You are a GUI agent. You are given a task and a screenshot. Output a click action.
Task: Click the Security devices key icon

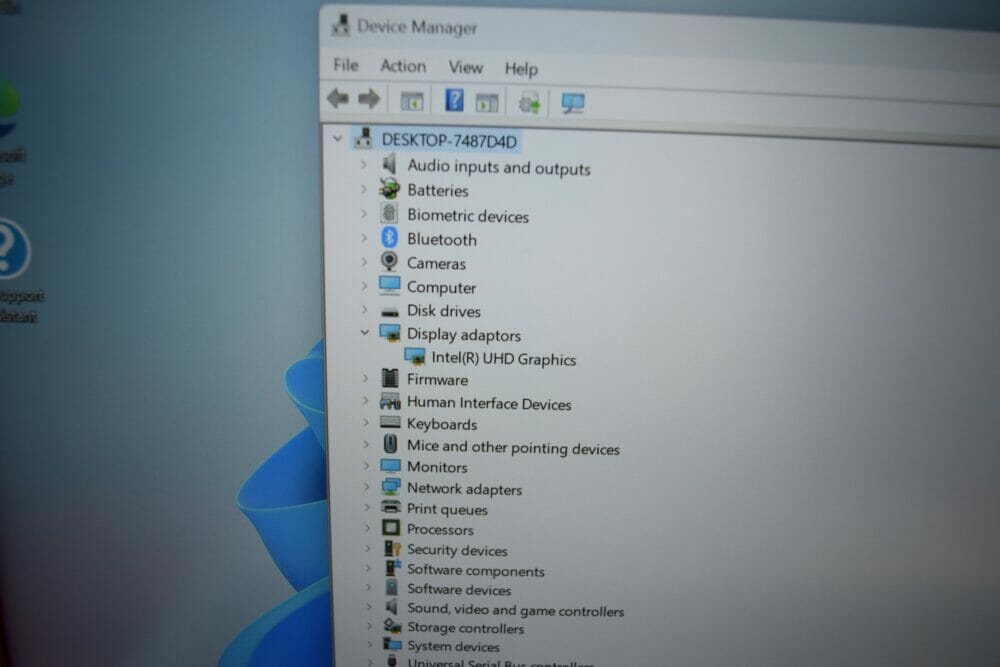click(392, 548)
